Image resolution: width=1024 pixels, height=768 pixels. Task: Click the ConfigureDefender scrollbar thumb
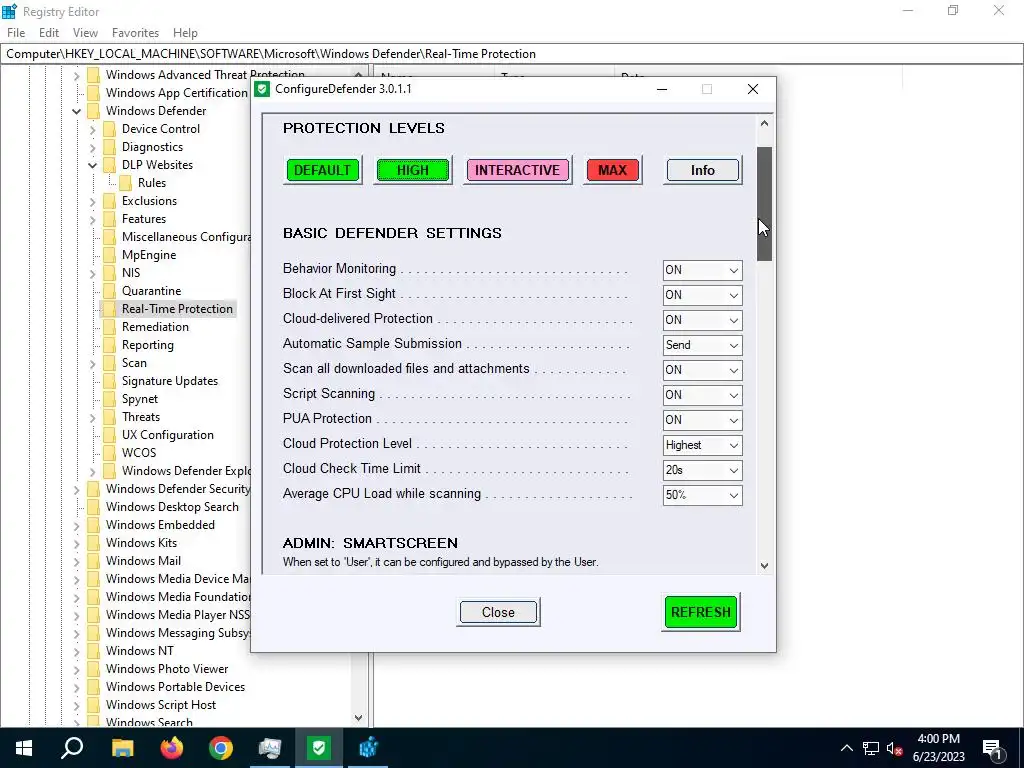(x=764, y=204)
